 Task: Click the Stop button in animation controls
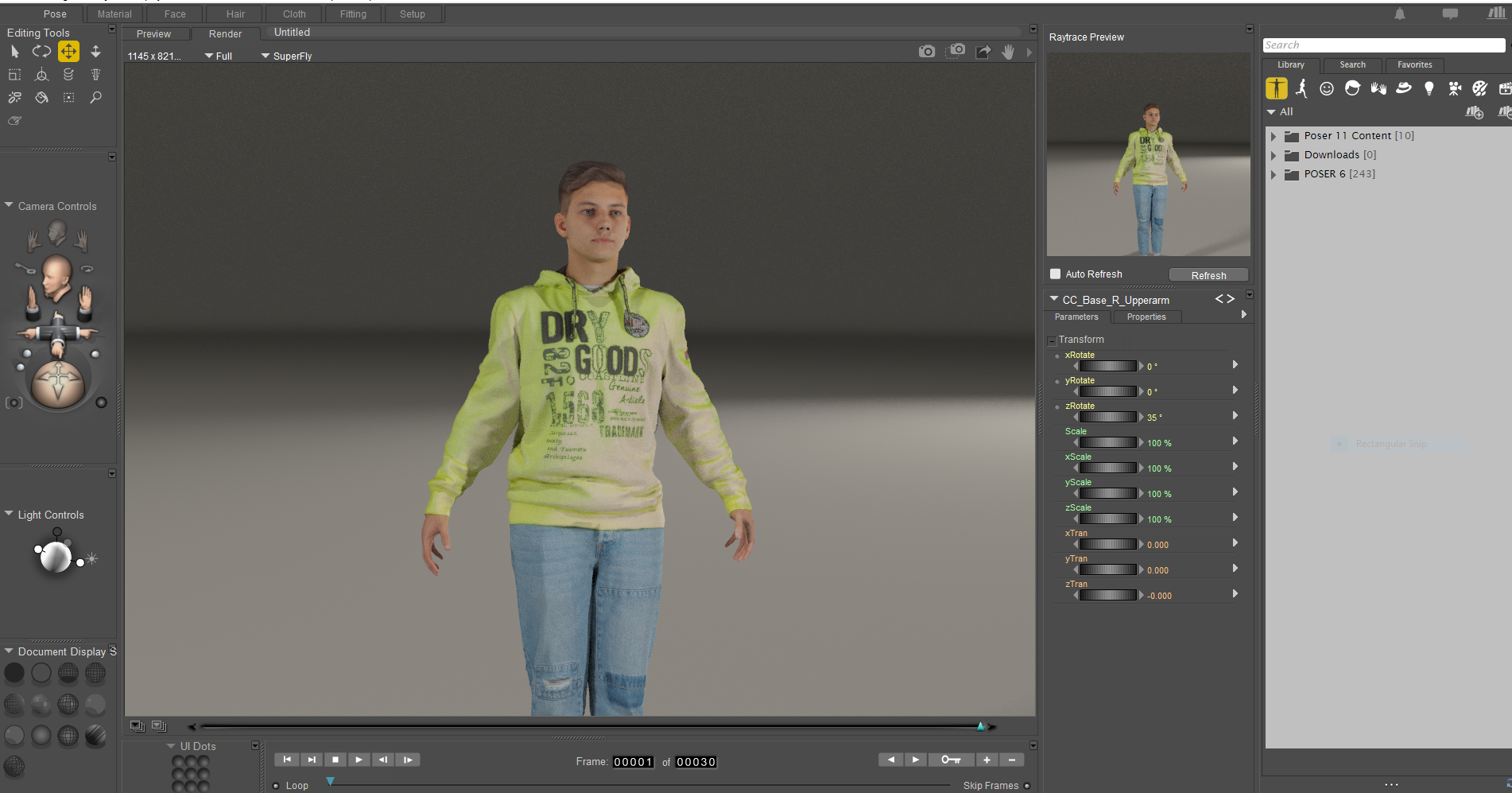point(335,760)
